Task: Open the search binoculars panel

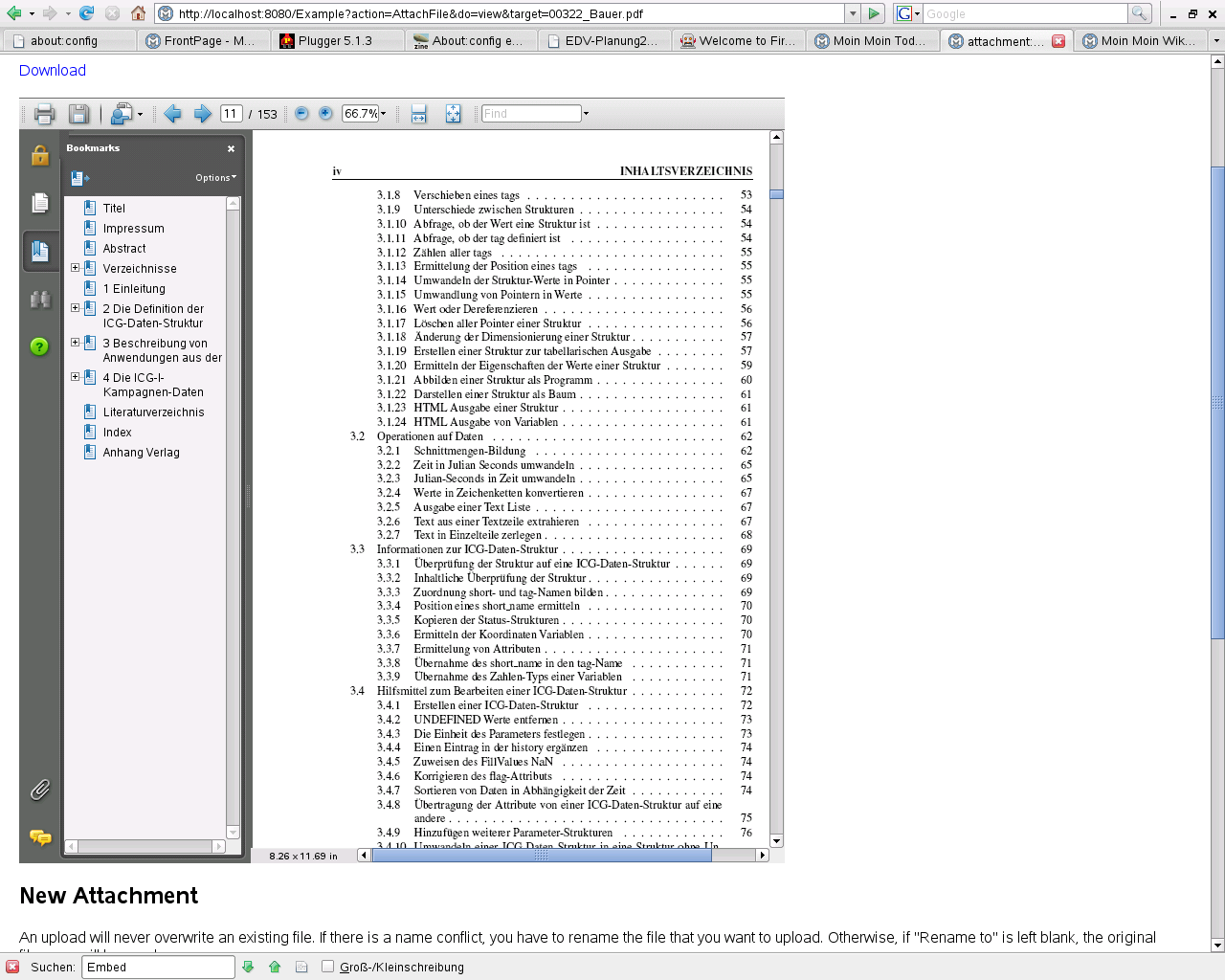Action: click(x=39, y=300)
